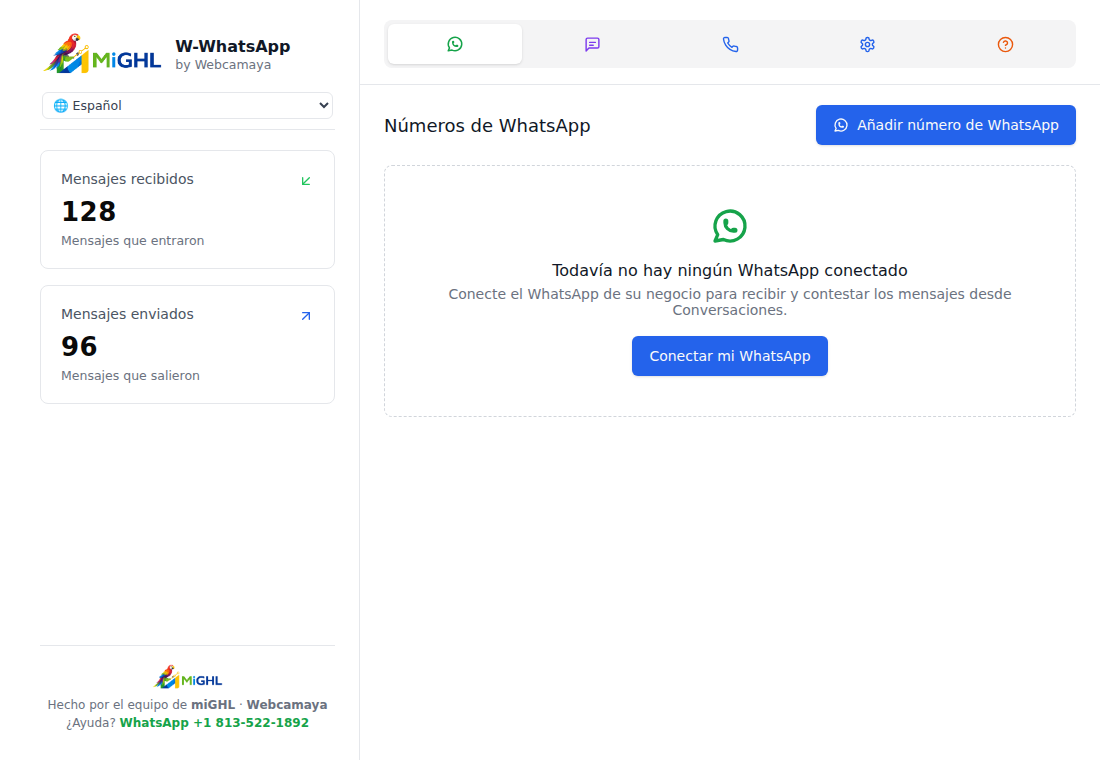Click the 'Mensajes que entraron' caption
The height and width of the screenshot is (760, 1100).
point(133,241)
